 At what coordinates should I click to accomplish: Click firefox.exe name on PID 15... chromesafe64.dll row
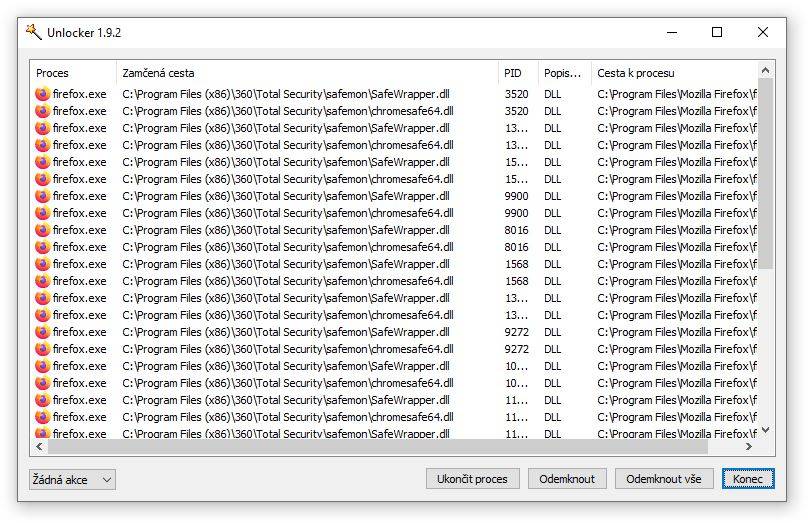pyautogui.click(x=80, y=179)
